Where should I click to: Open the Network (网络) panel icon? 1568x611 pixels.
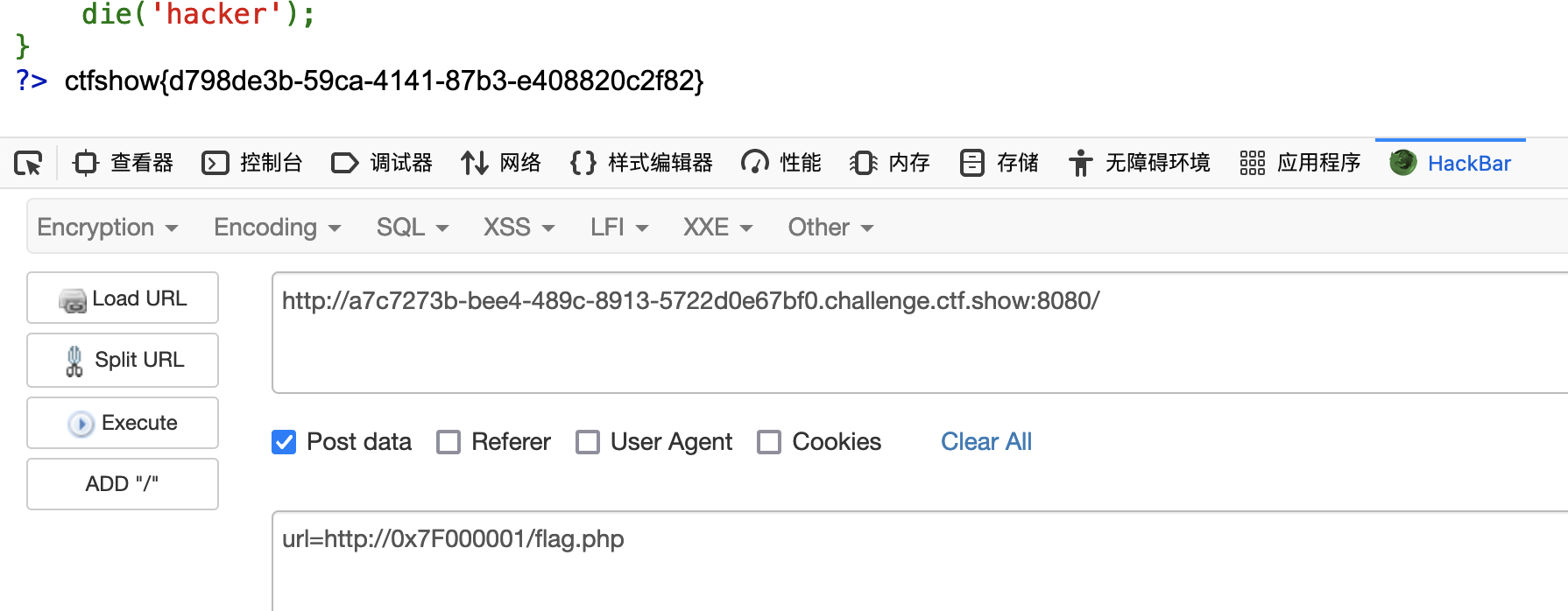(475, 164)
